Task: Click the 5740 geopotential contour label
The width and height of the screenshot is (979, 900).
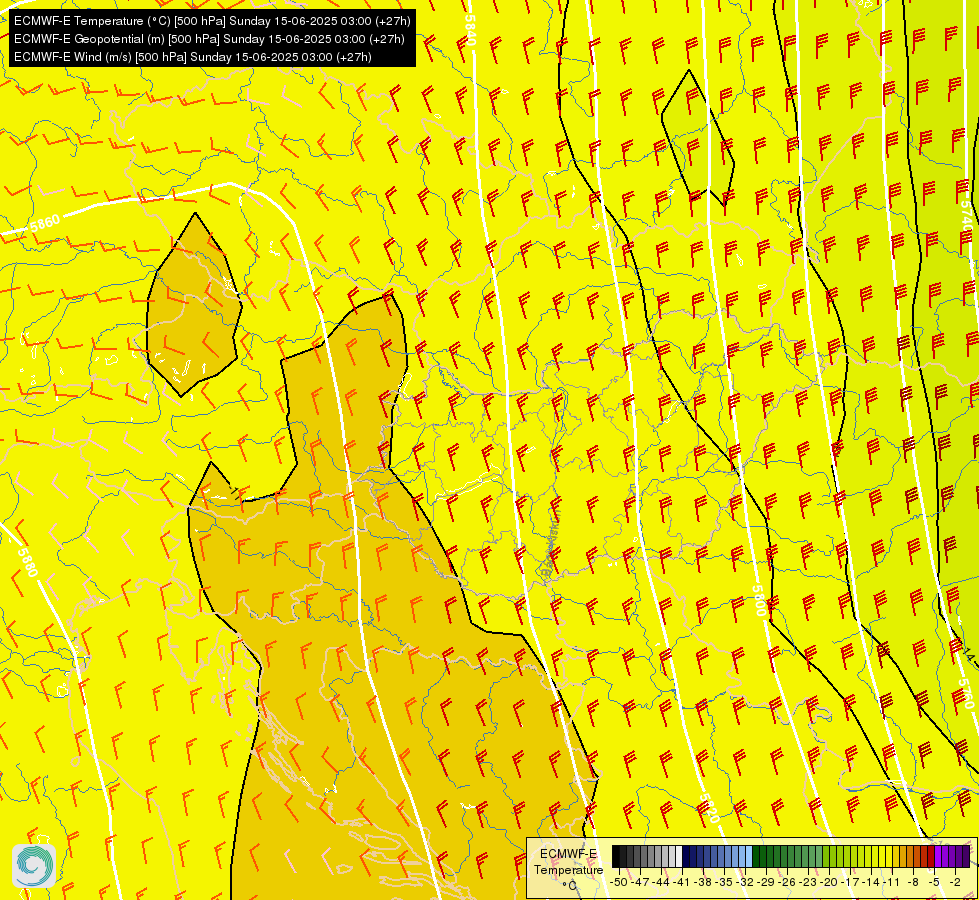Action: [966, 216]
